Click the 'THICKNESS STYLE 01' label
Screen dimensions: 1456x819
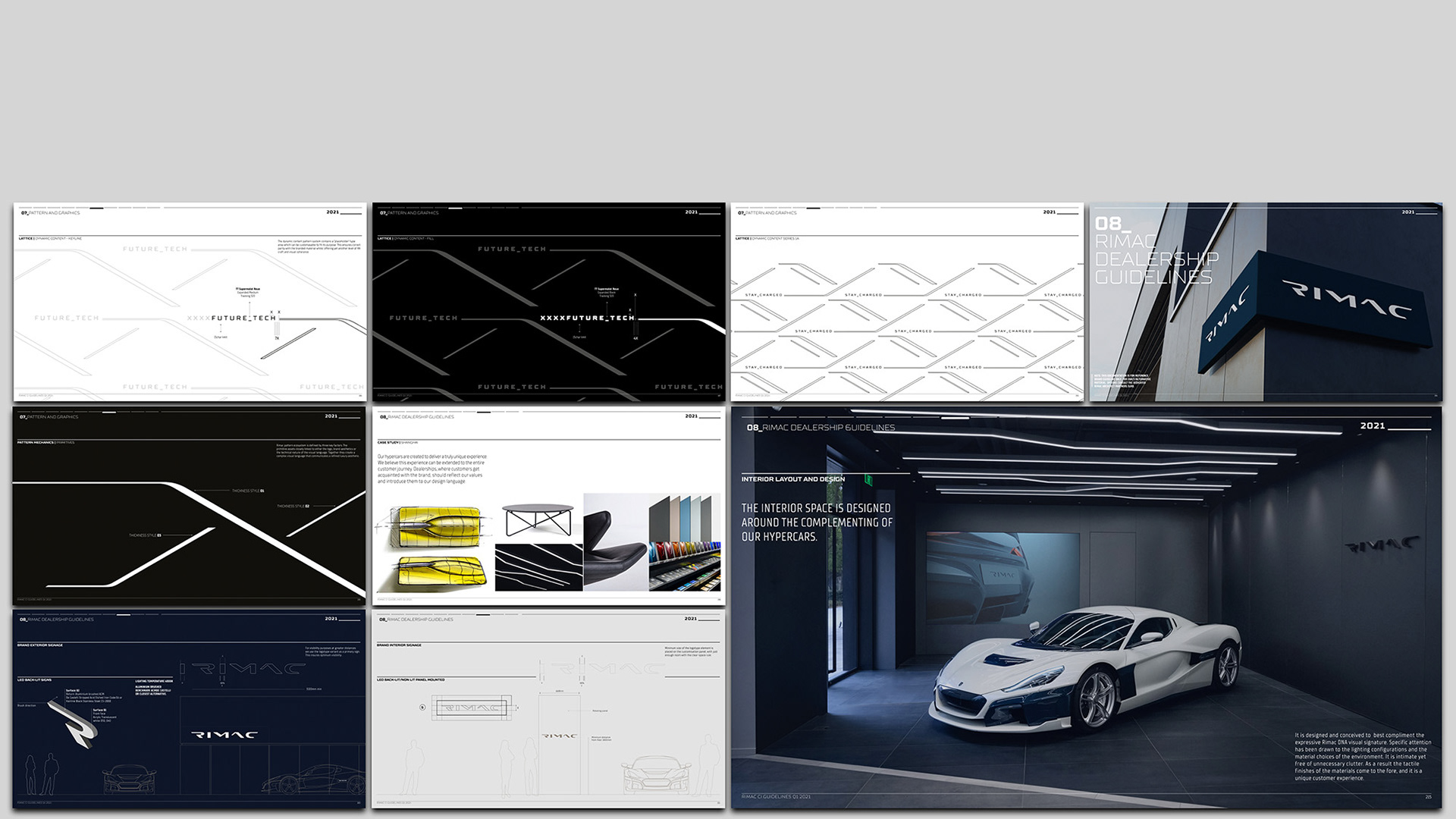click(x=248, y=491)
